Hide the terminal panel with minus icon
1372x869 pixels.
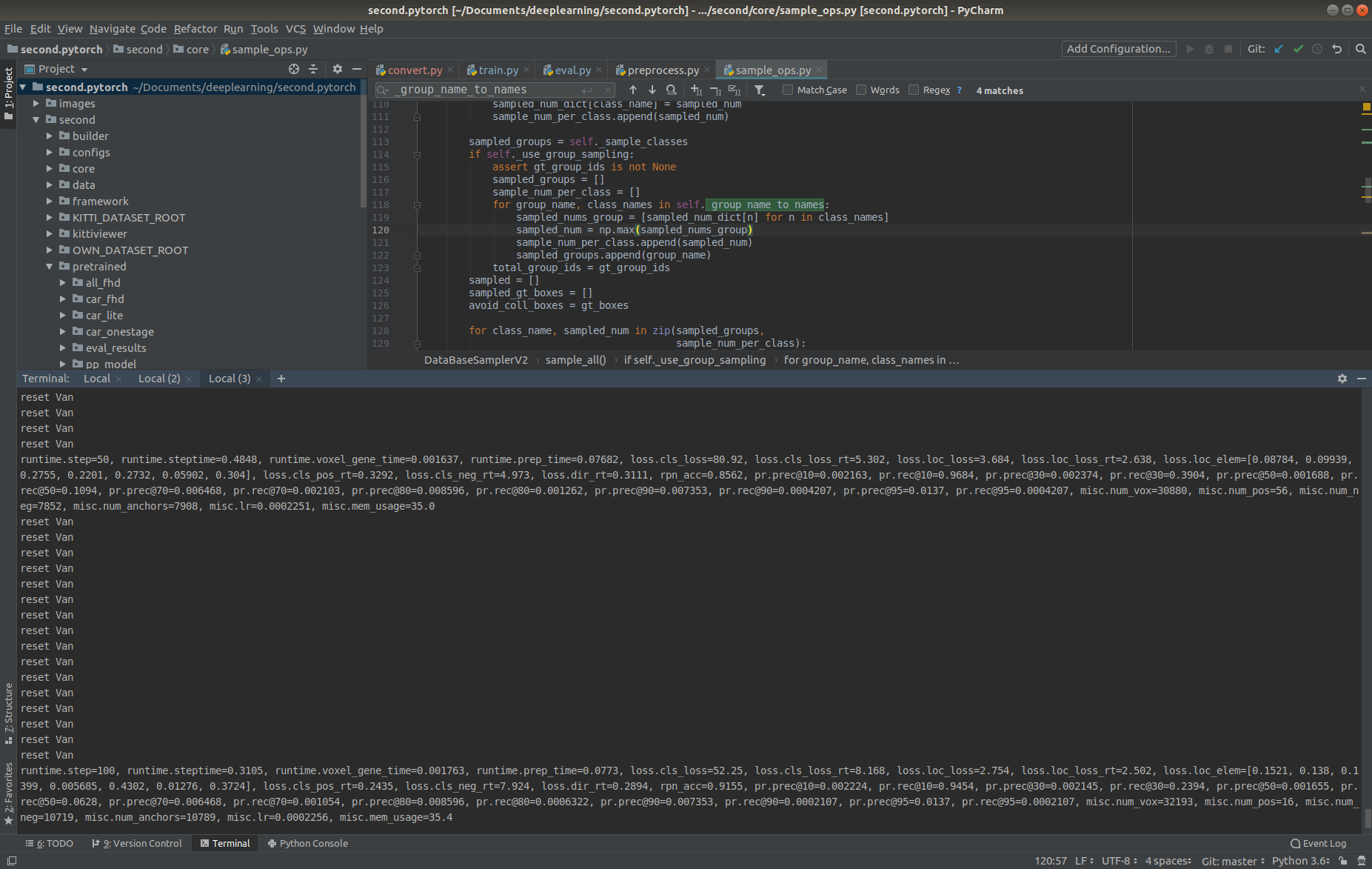1361,379
